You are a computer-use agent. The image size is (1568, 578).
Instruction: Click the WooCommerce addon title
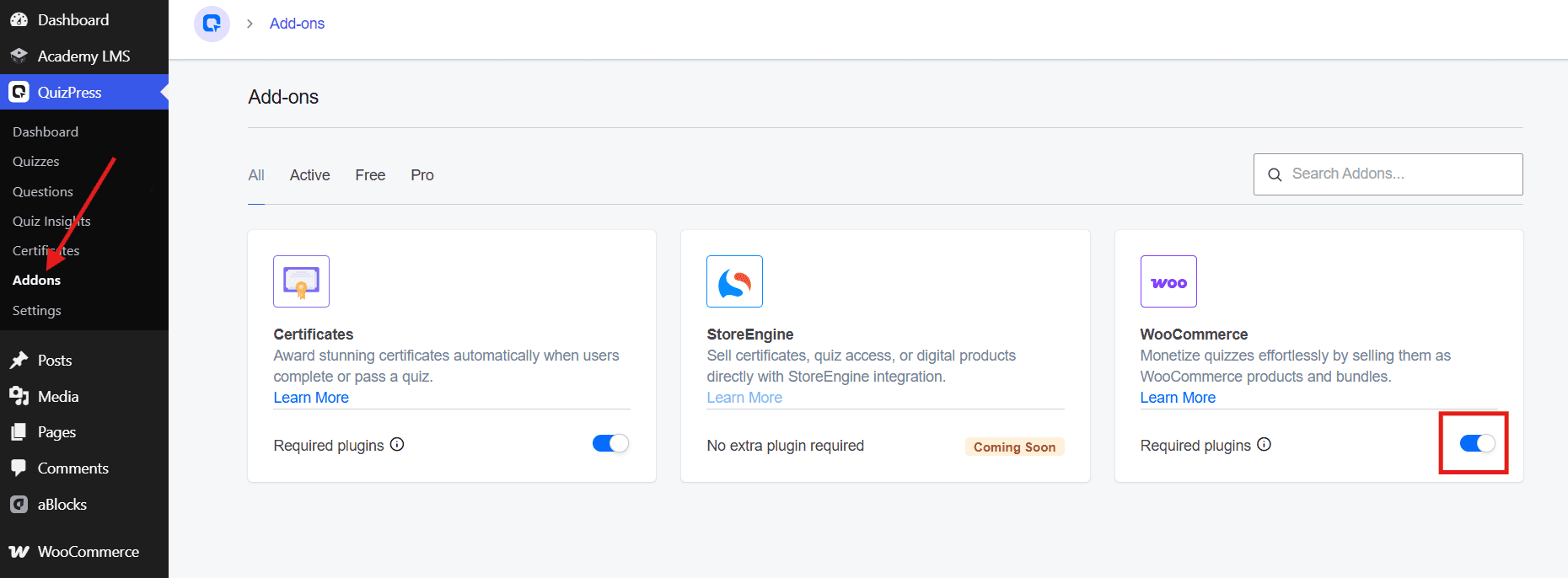1194,334
